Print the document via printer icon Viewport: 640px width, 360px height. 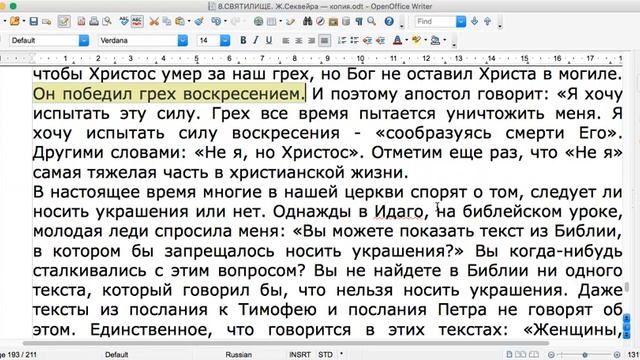[94, 21]
